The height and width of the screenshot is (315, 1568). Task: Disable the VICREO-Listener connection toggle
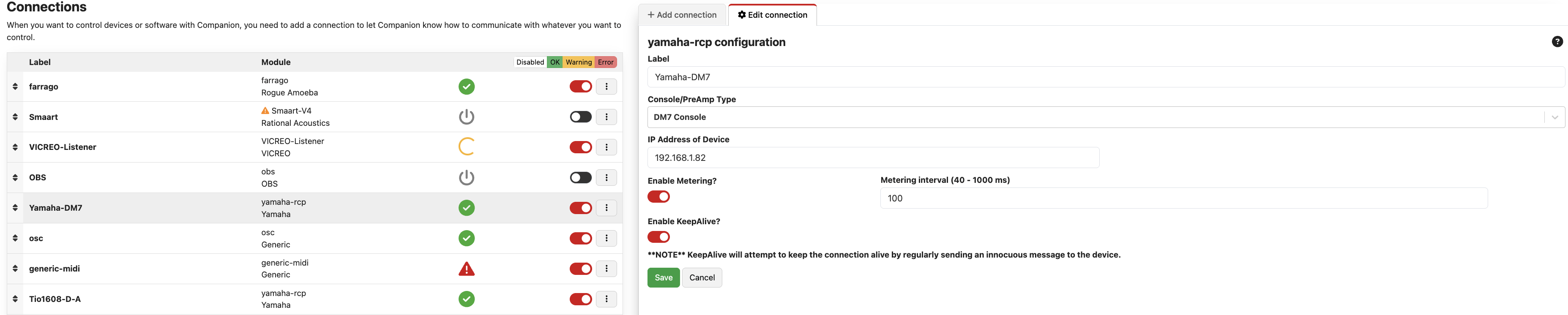[580, 147]
